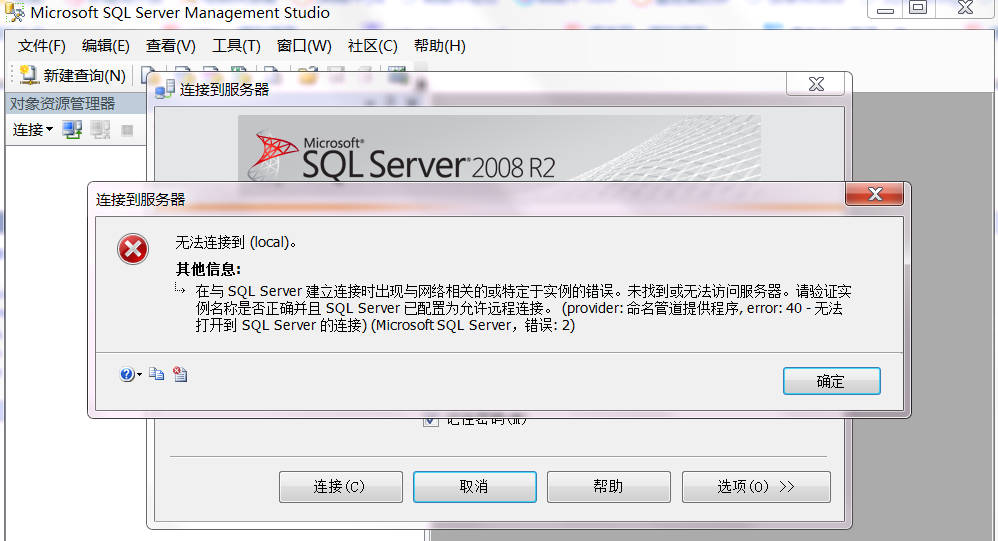Click the stop square icon in Object Explorer toolbar

(127, 130)
